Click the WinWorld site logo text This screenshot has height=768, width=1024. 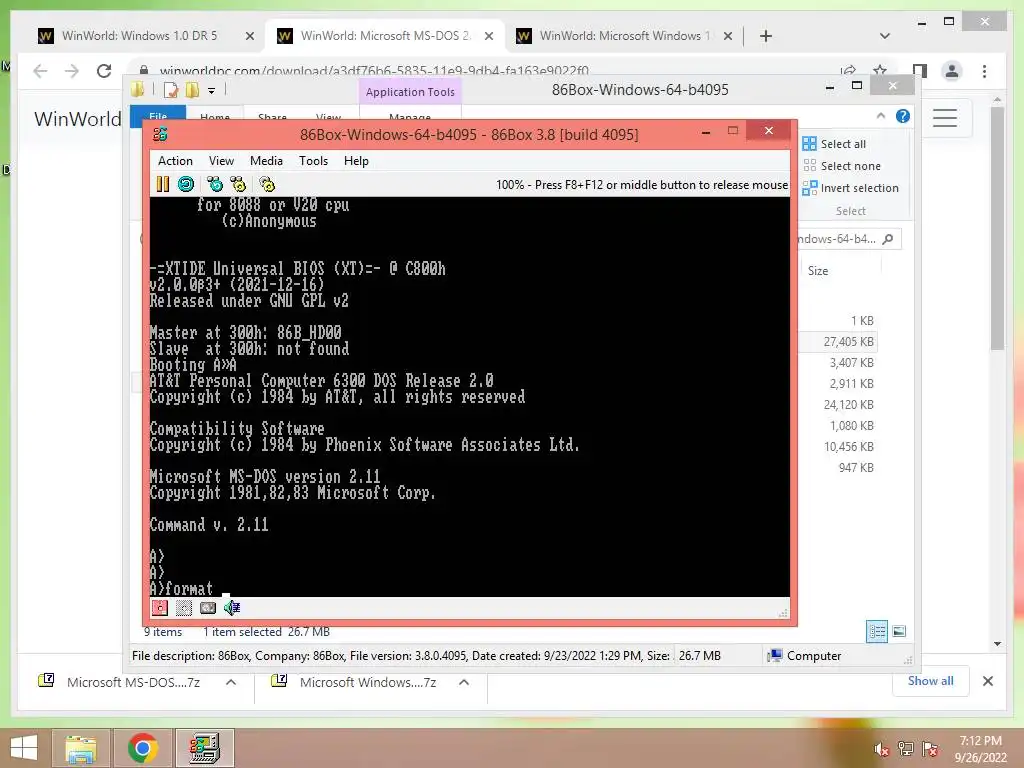pyautogui.click(x=78, y=119)
